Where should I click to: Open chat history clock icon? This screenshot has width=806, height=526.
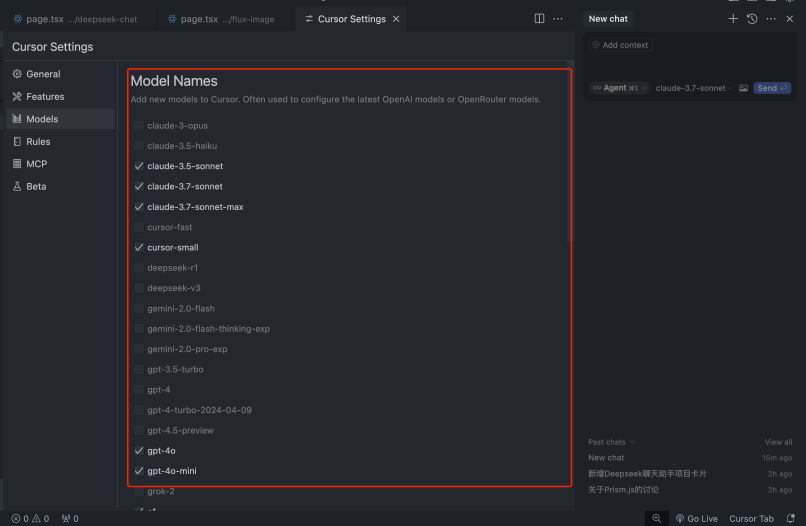pos(752,19)
